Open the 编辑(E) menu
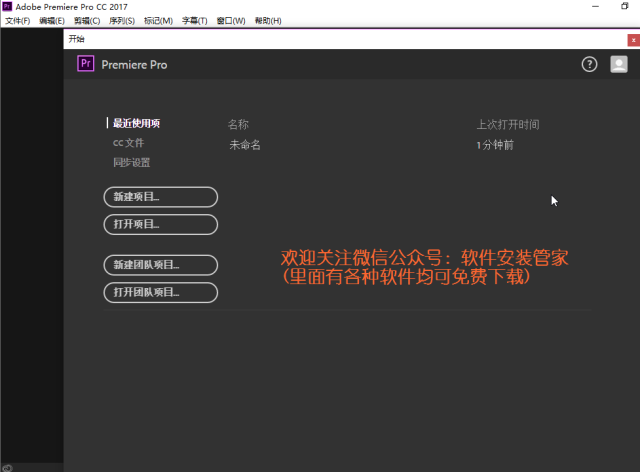 [x=52, y=20]
